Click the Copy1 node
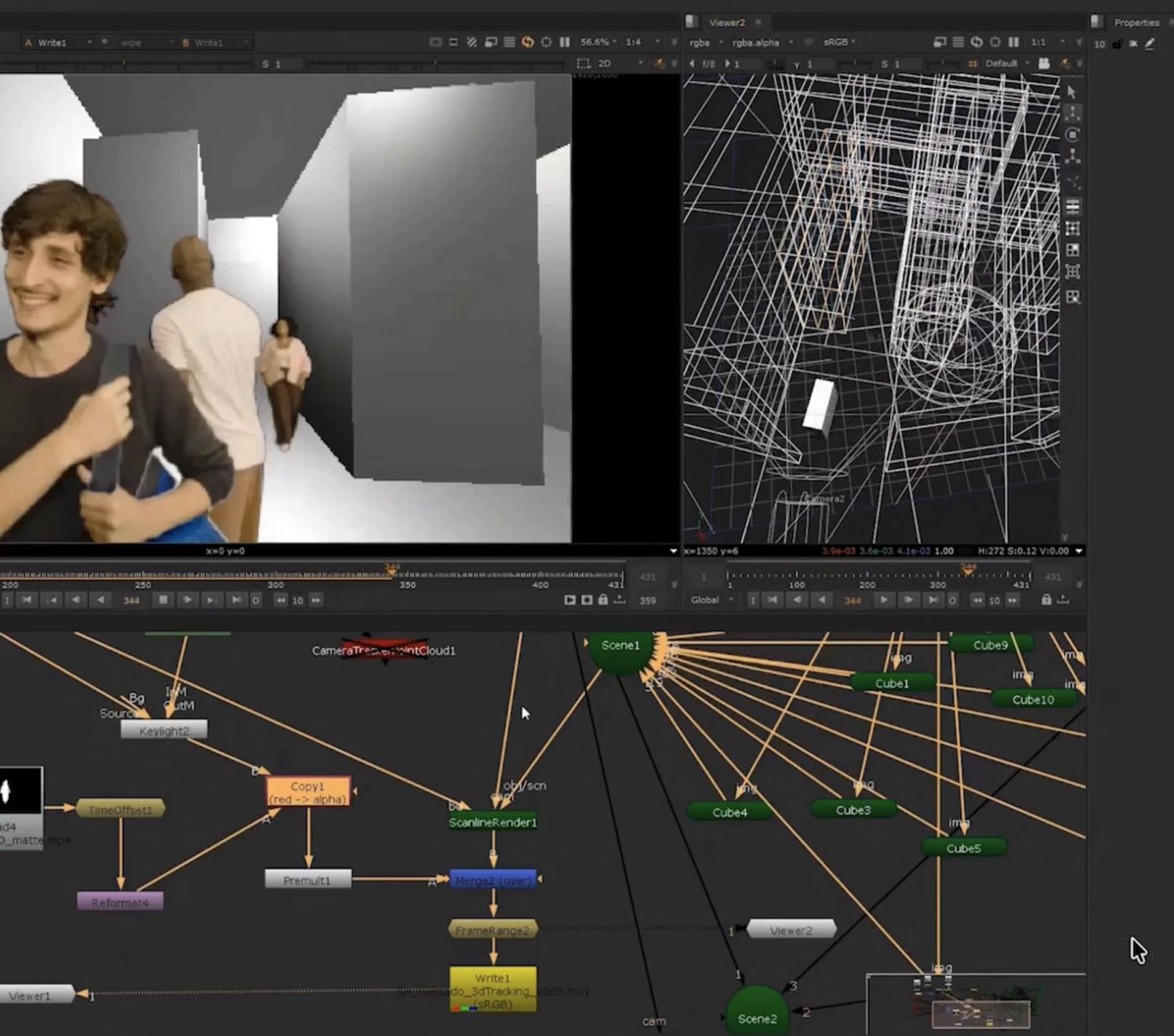The height and width of the screenshot is (1036, 1174). point(308,792)
